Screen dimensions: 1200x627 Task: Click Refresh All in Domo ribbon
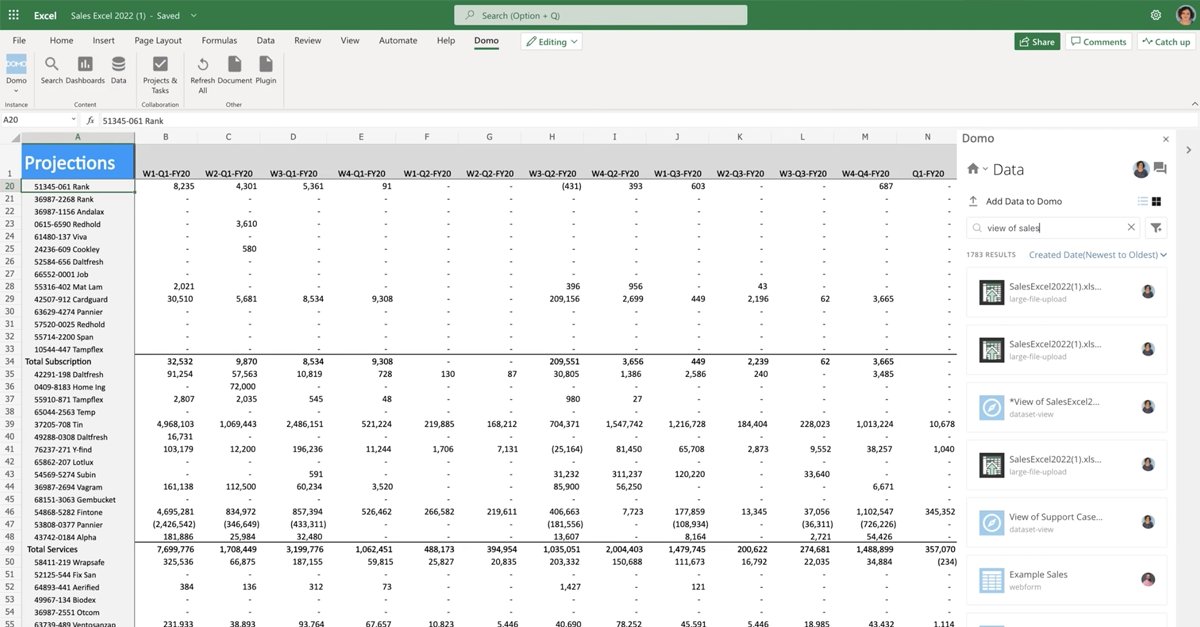tap(202, 75)
